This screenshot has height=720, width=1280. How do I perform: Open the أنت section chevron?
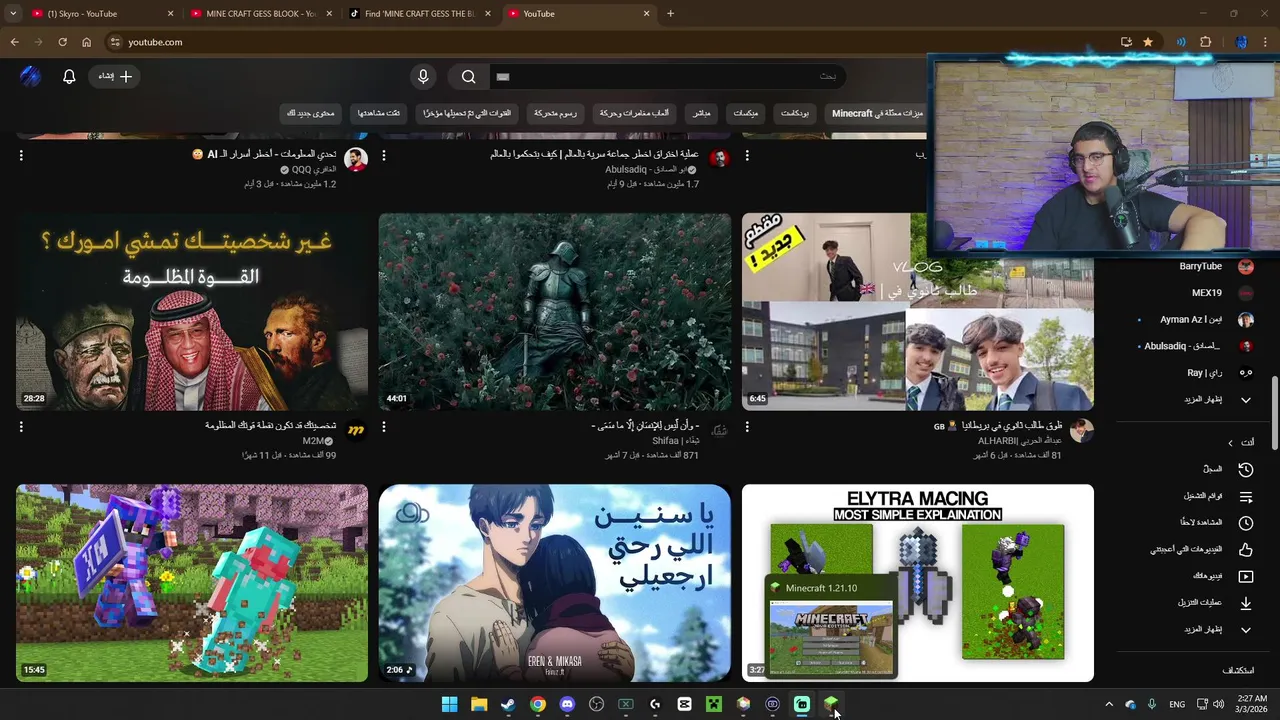tap(1231, 442)
